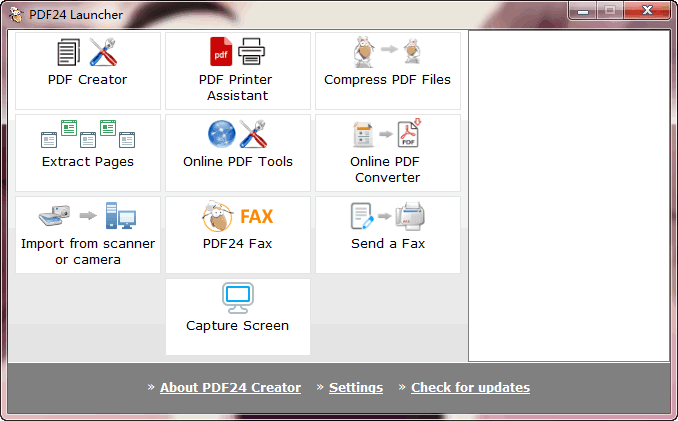This screenshot has width=678, height=421.
Task: Click the PDF24 sheep icon in title bar
Action: pos(17,13)
